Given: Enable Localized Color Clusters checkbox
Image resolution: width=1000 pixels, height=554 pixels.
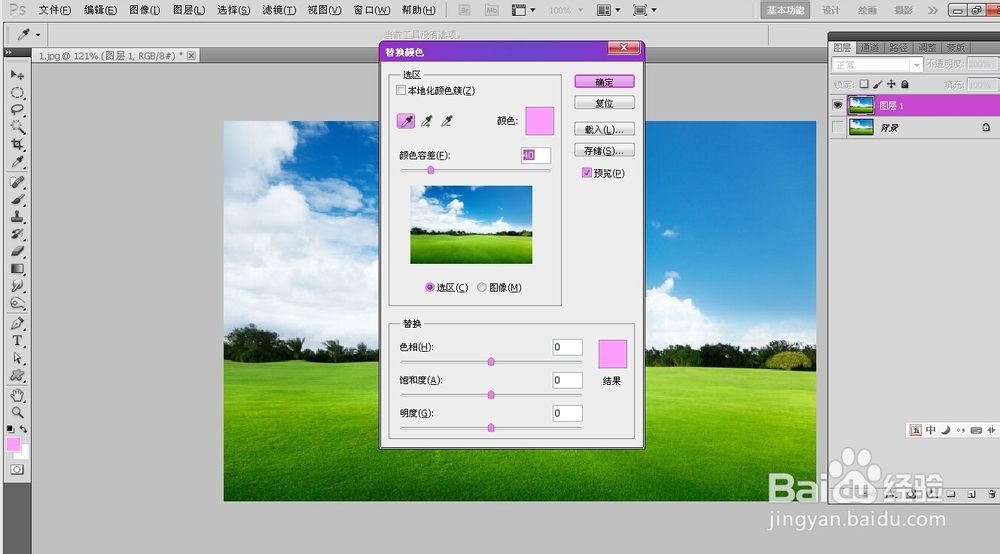Looking at the screenshot, I should [401, 91].
